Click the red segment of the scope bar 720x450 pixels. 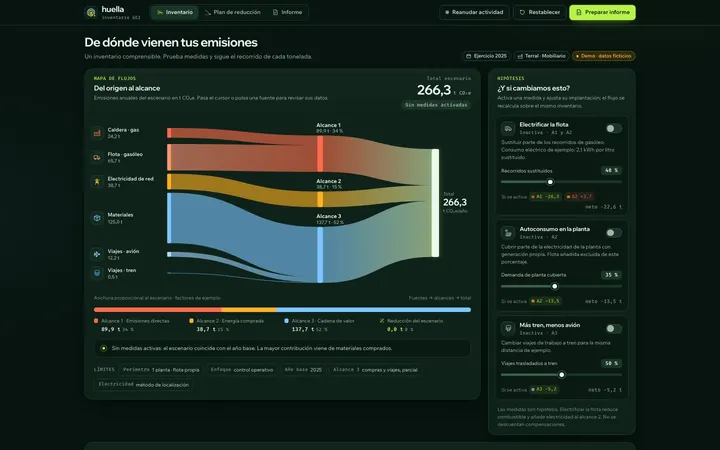click(158, 310)
